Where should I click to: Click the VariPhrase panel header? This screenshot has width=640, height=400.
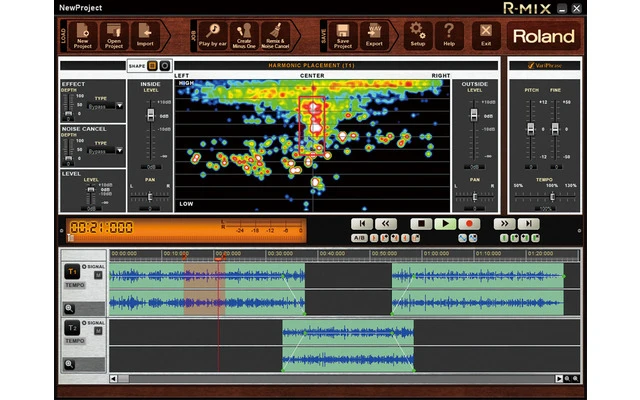pyautogui.click(x=544, y=65)
